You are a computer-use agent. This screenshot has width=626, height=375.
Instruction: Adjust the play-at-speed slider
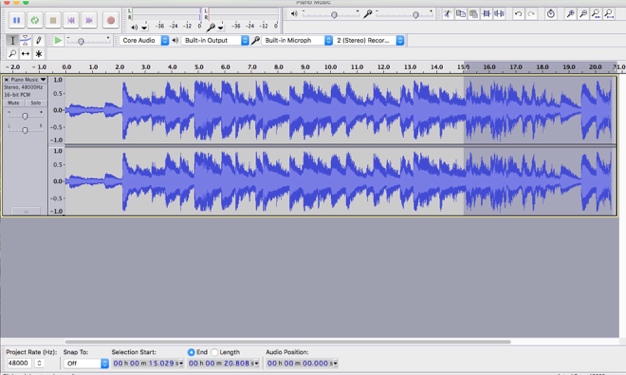click(x=81, y=41)
